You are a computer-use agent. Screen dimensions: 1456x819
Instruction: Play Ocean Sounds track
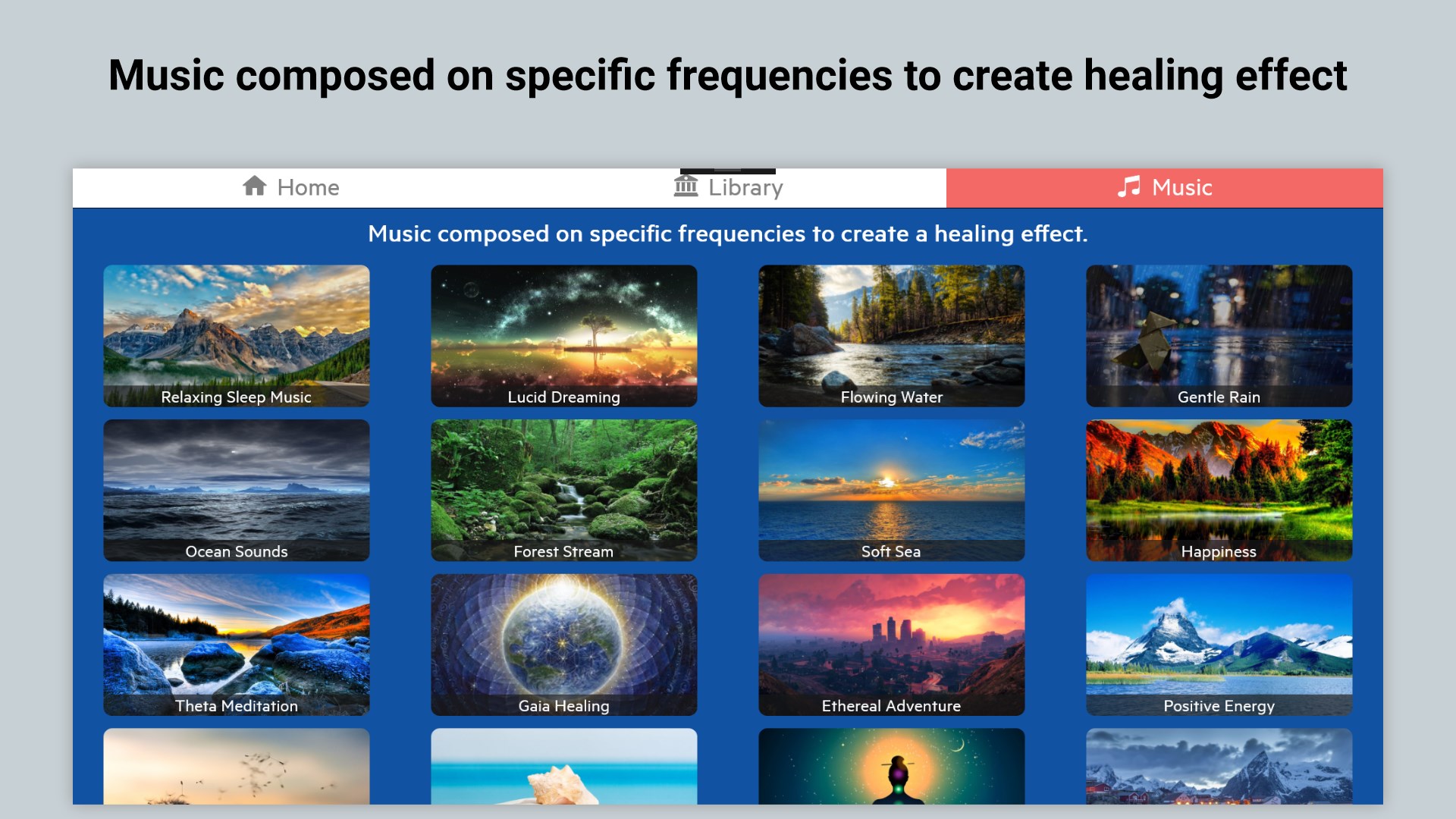[237, 490]
